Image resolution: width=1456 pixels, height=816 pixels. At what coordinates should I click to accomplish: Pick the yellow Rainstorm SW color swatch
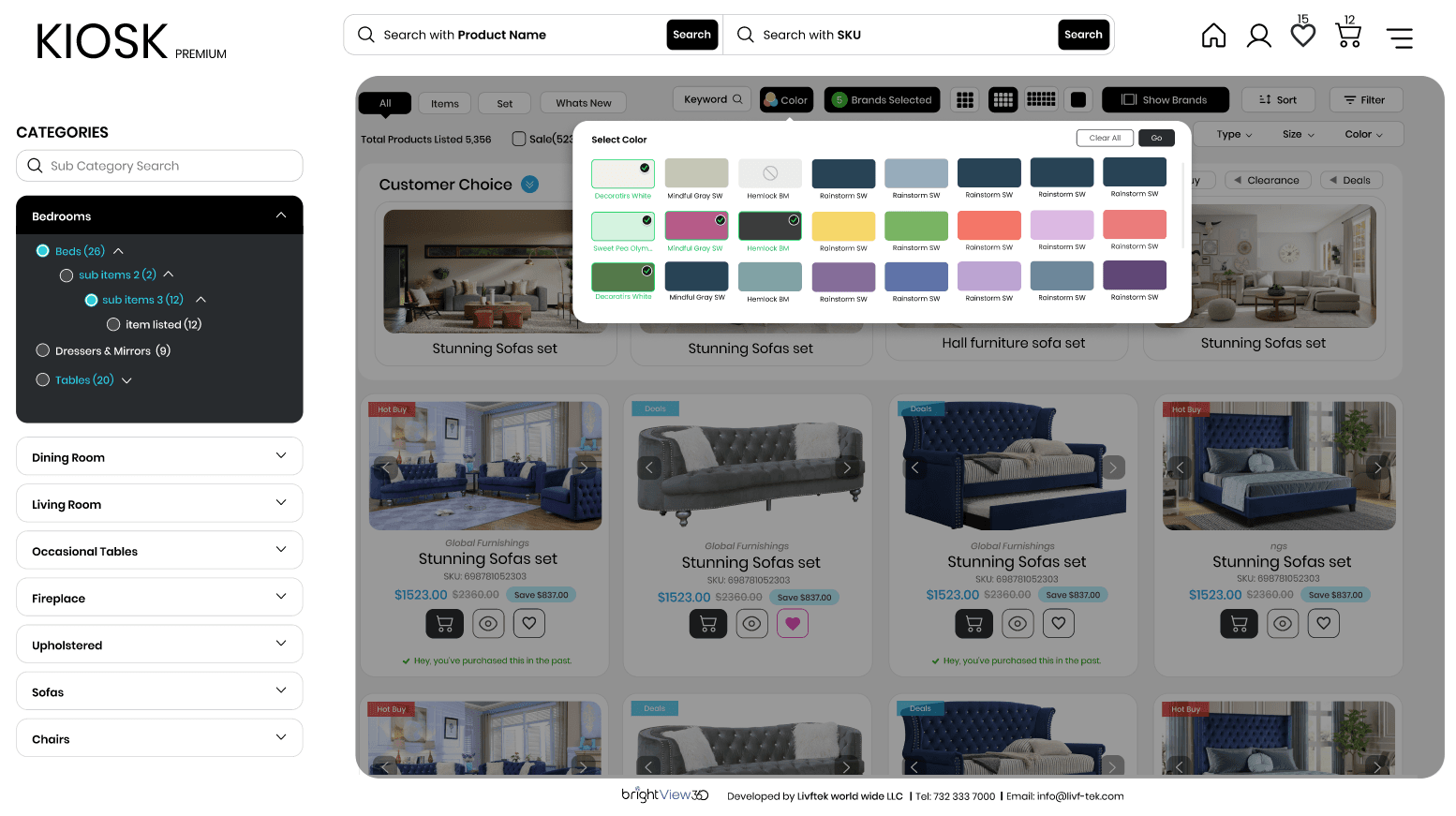coord(843,226)
